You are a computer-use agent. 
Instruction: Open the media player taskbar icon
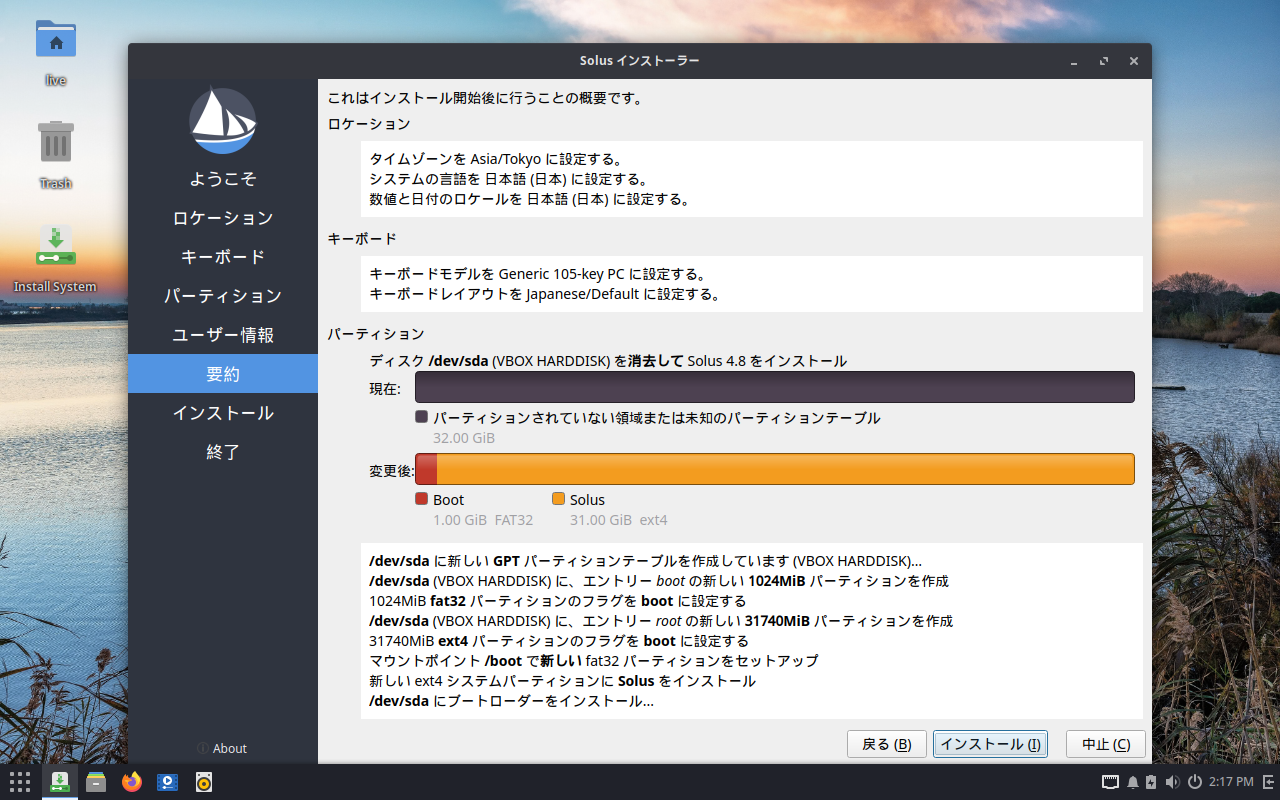click(x=168, y=782)
